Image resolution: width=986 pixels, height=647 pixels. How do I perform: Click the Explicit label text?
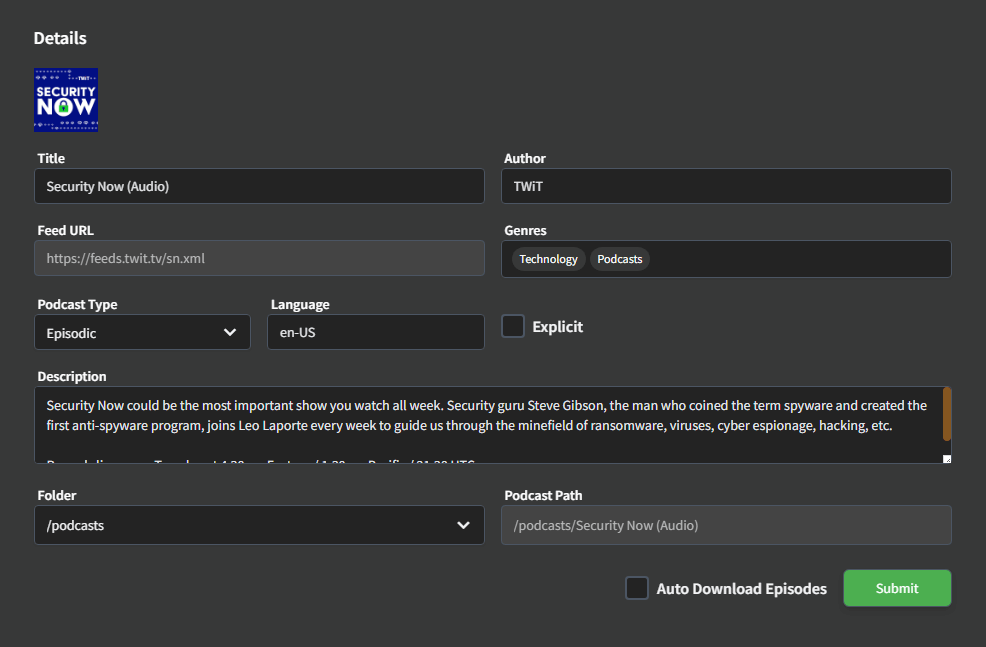pyautogui.click(x=557, y=327)
